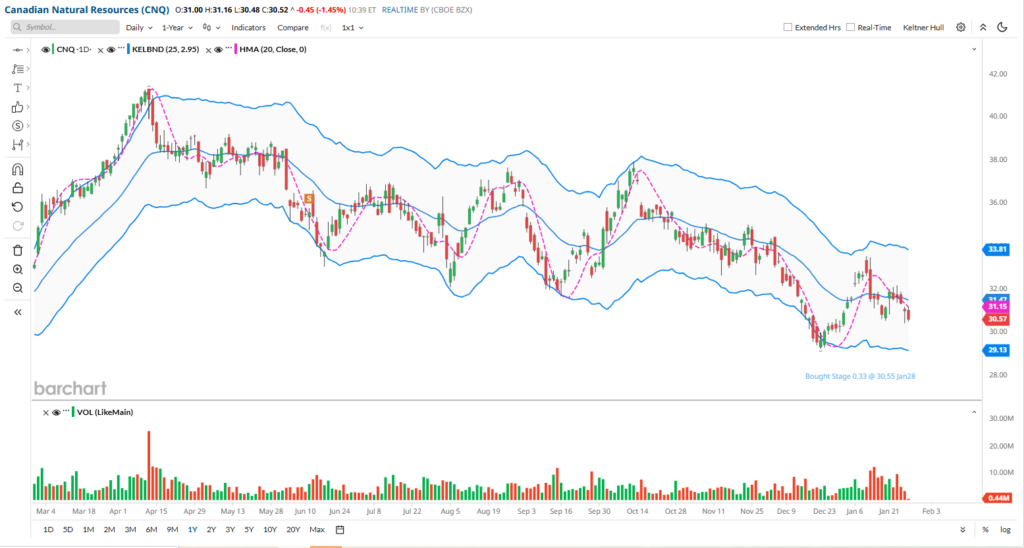Open the calendar date range picker
The image size is (1024, 548).
click(x=341, y=529)
